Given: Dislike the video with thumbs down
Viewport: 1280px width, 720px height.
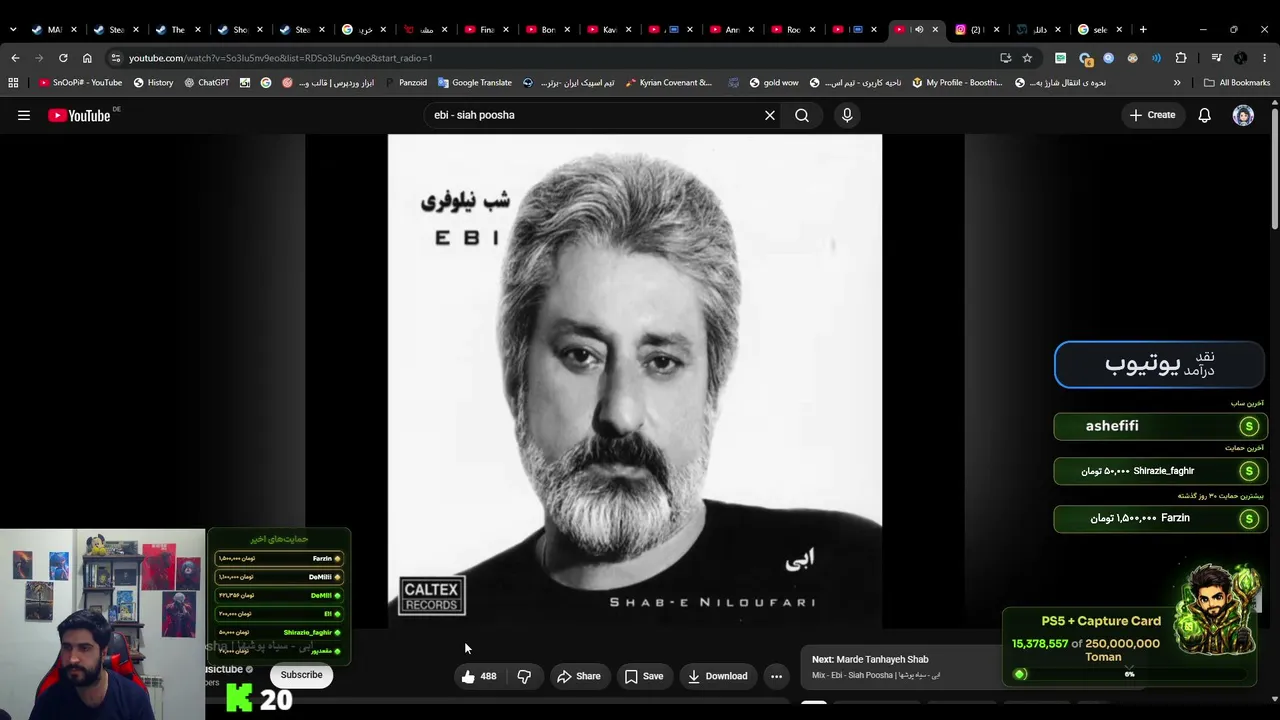Looking at the screenshot, I should (524, 676).
